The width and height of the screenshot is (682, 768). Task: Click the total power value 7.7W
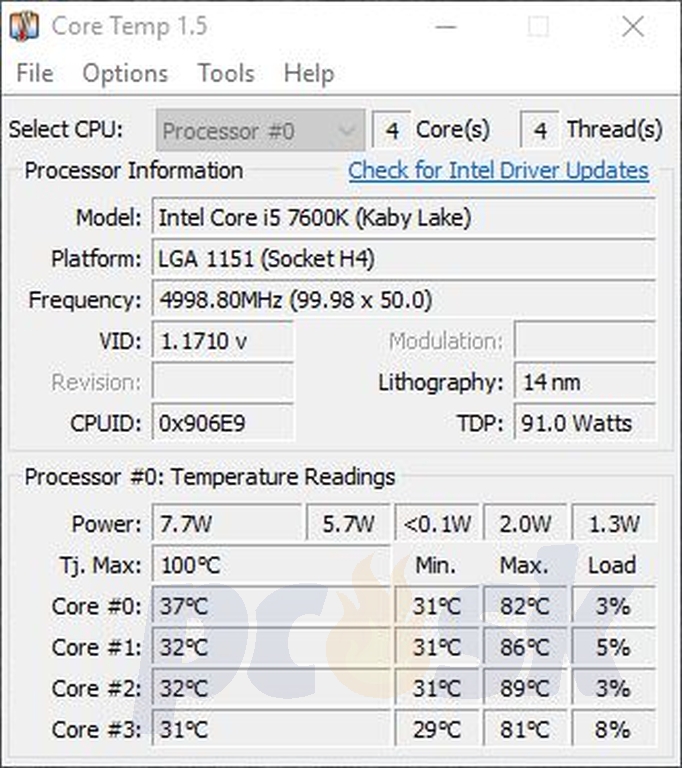pyautogui.click(x=227, y=524)
